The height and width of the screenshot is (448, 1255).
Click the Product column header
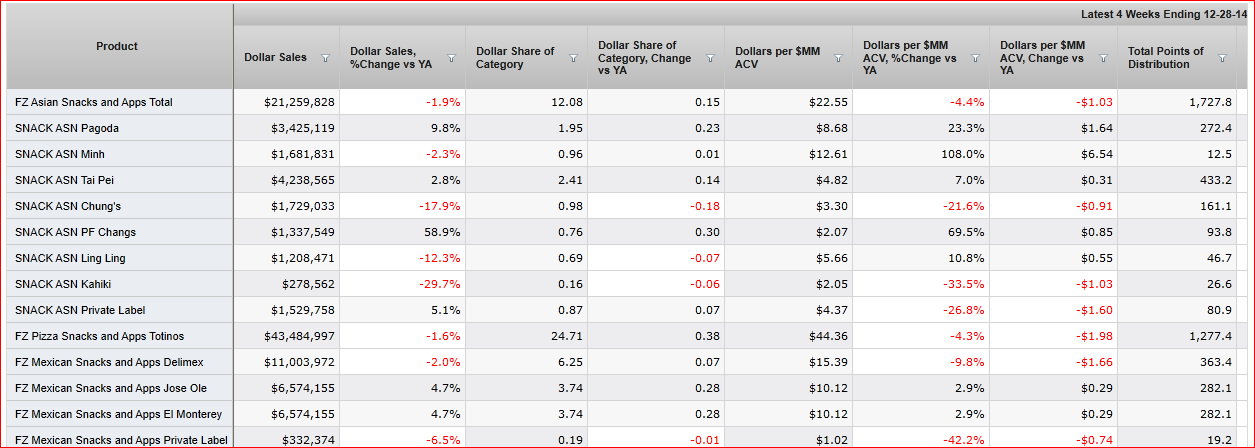(x=117, y=46)
